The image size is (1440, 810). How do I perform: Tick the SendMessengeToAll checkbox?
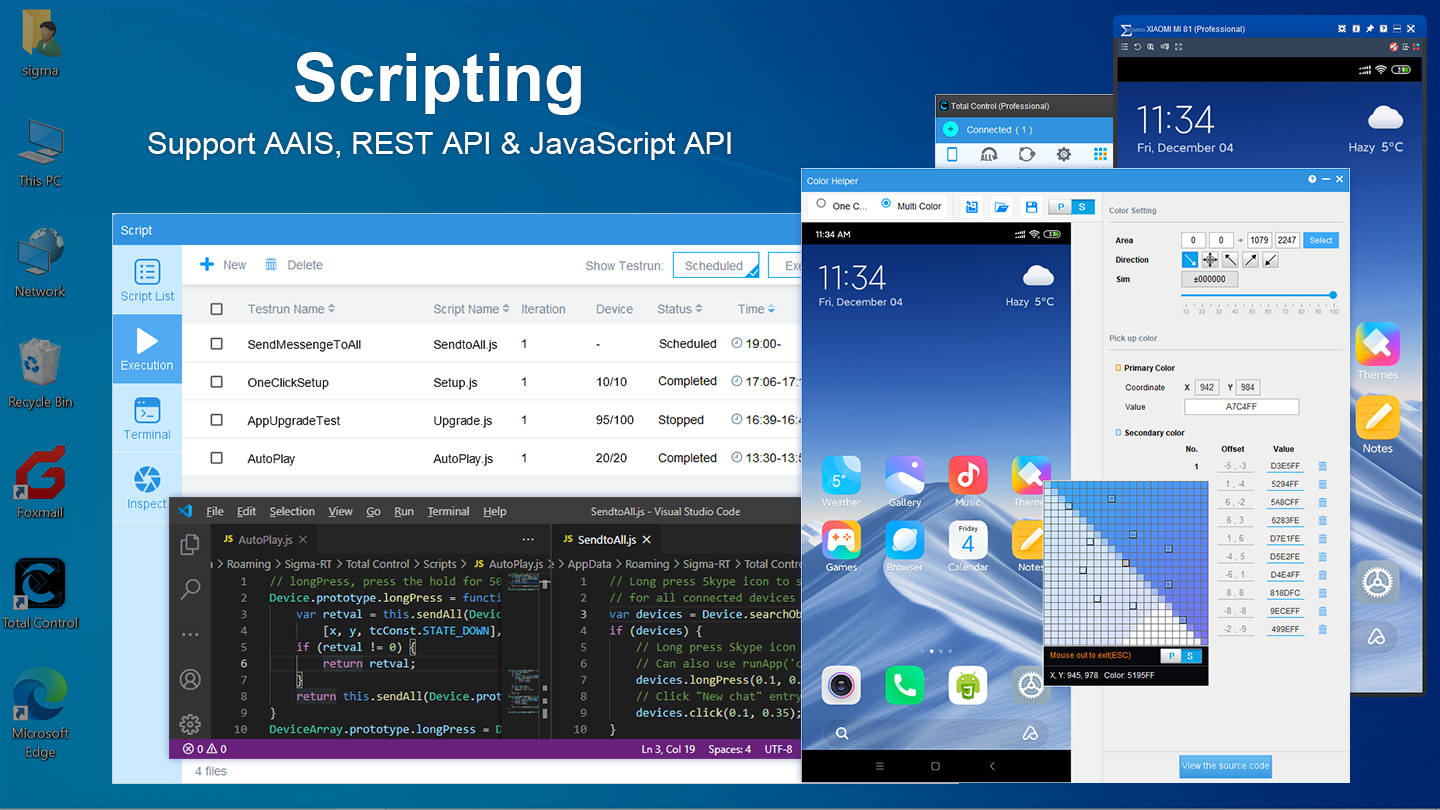pyautogui.click(x=217, y=344)
